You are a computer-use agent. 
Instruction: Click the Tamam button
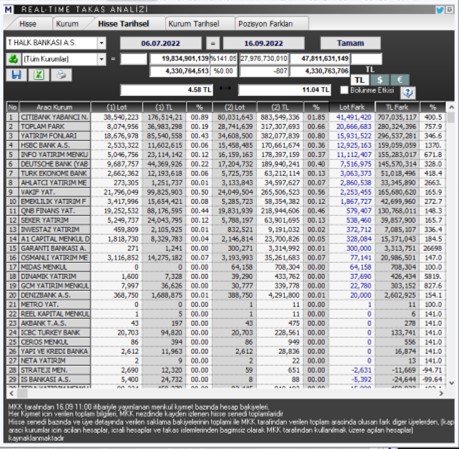click(350, 43)
